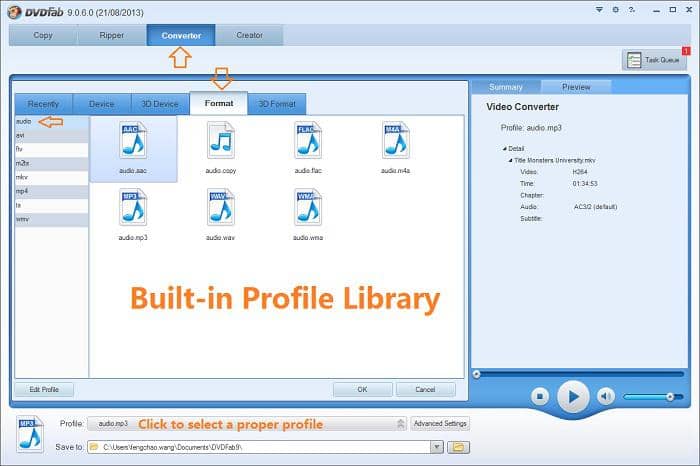The width and height of the screenshot is (700, 466).
Task: Pick the audio.copy profile icon
Action: pos(220,141)
